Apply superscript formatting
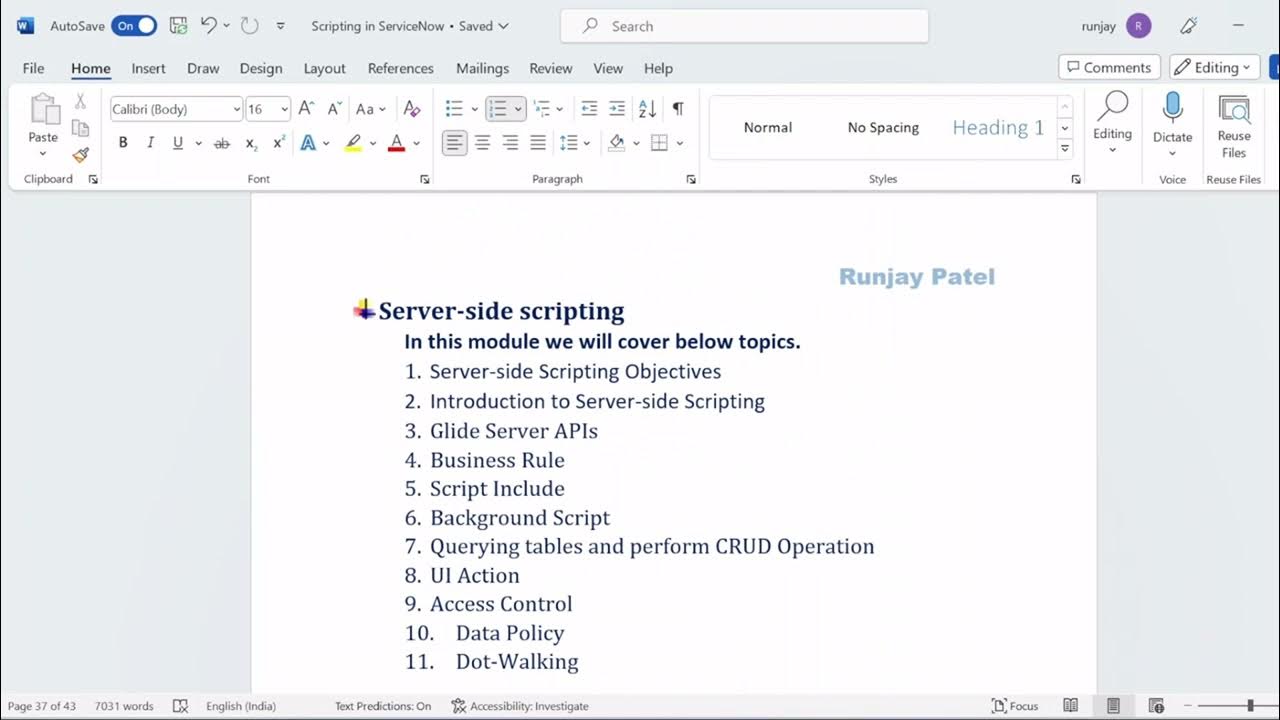The height and width of the screenshot is (720, 1280). point(279,143)
